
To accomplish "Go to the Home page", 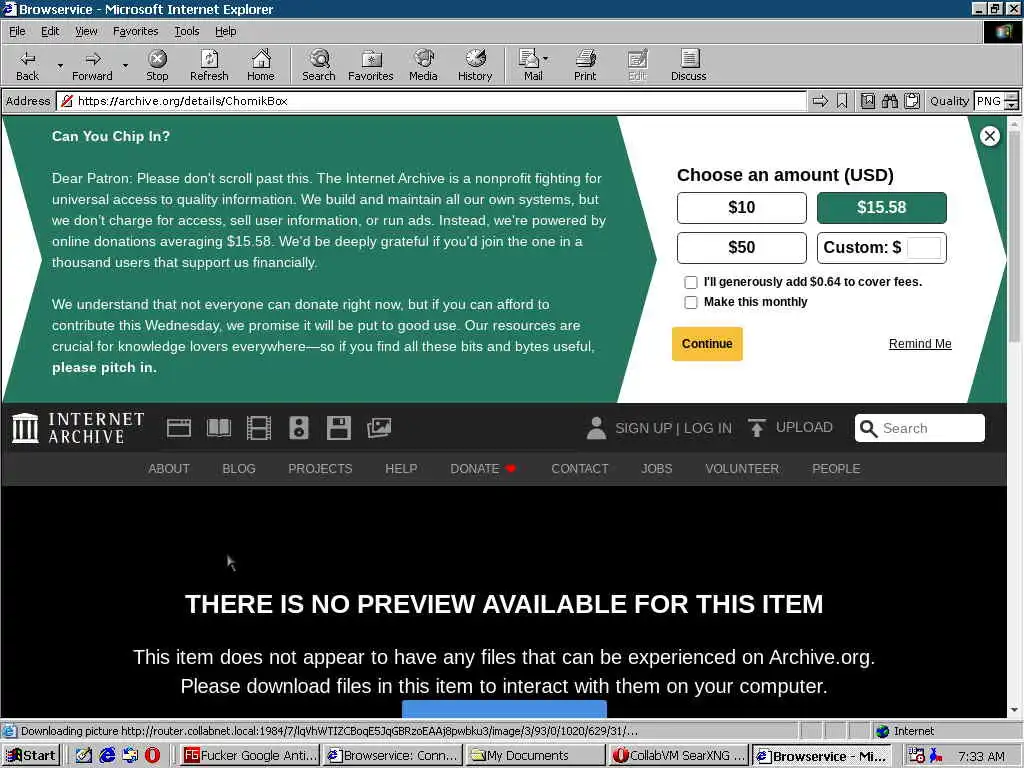I will click(261, 65).
